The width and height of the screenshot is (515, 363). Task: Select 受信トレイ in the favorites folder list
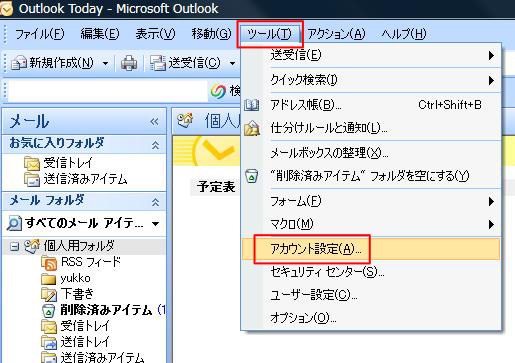[x=68, y=163]
